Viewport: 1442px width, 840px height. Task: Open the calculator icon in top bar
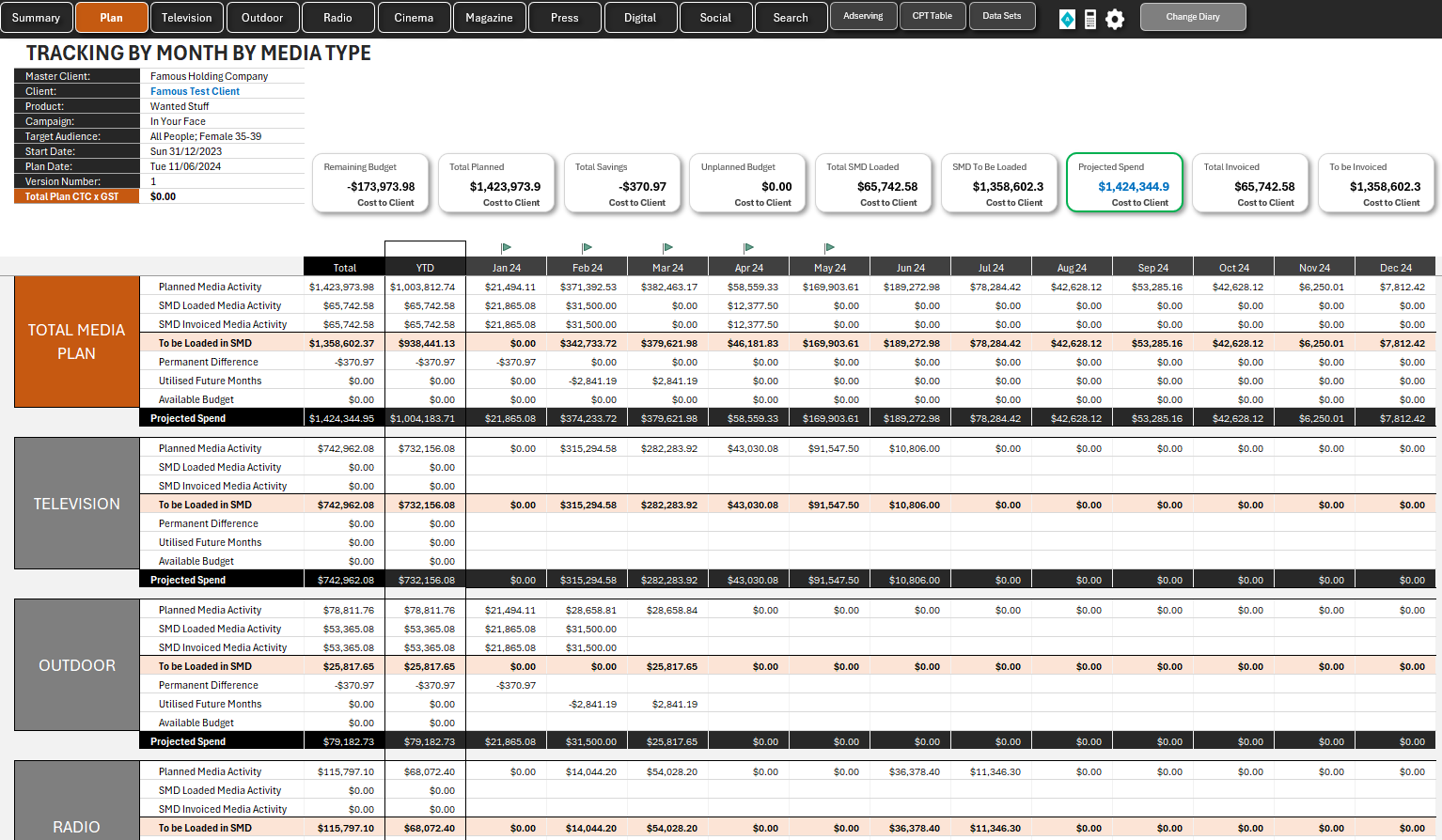pyautogui.click(x=1090, y=19)
